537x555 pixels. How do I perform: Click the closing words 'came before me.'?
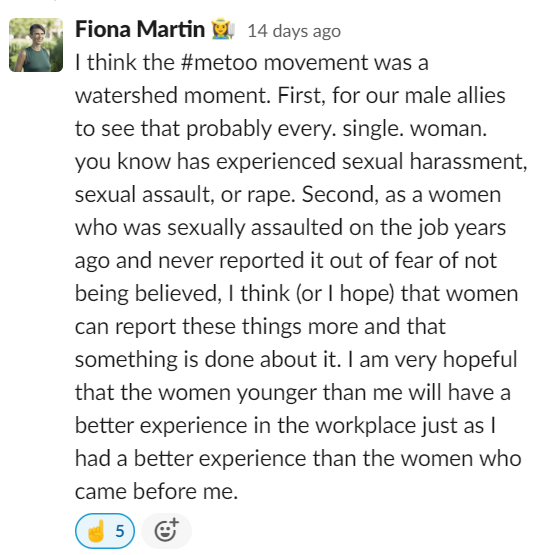click(x=156, y=492)
